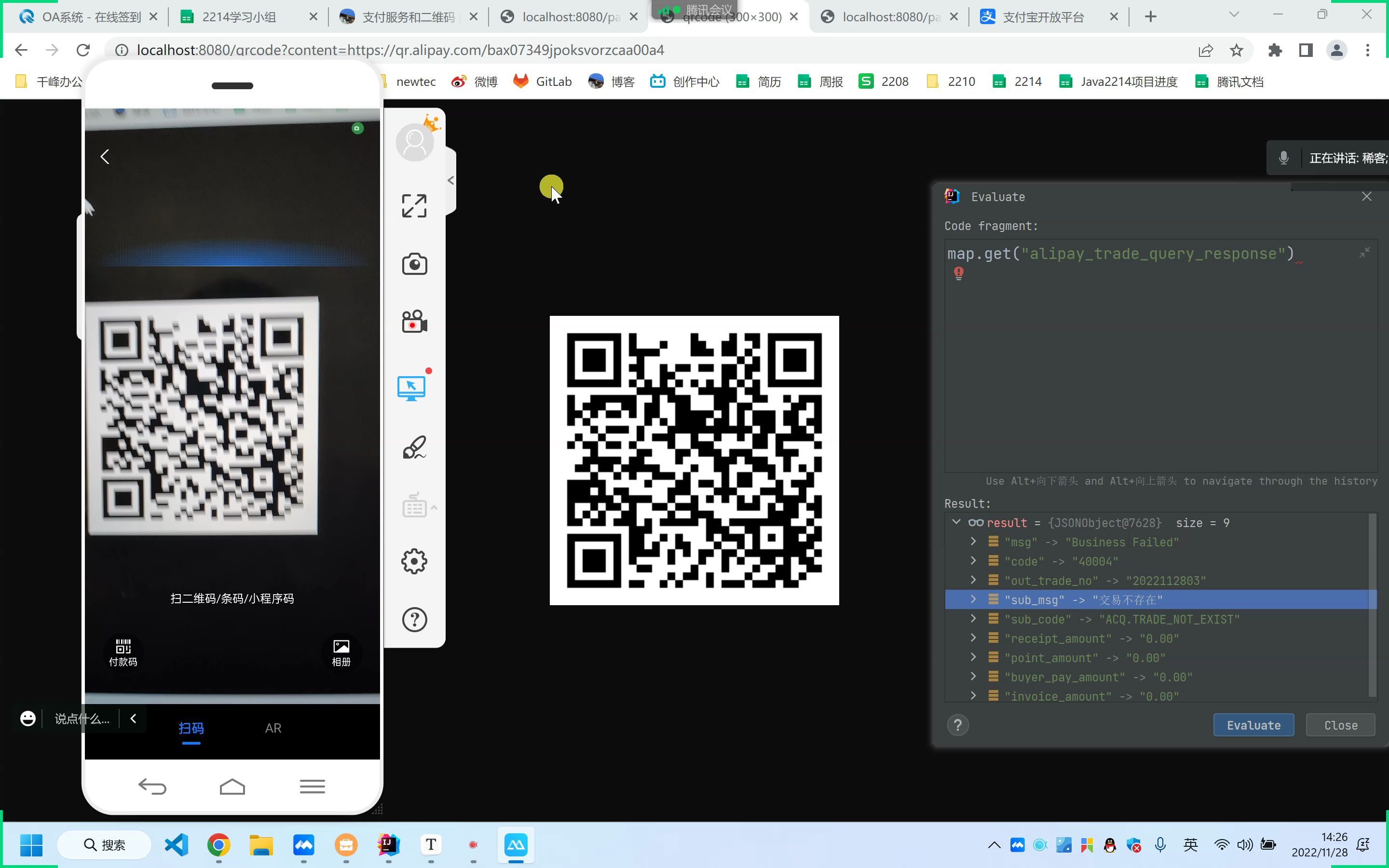Go back in browser history

click(21, 50)
